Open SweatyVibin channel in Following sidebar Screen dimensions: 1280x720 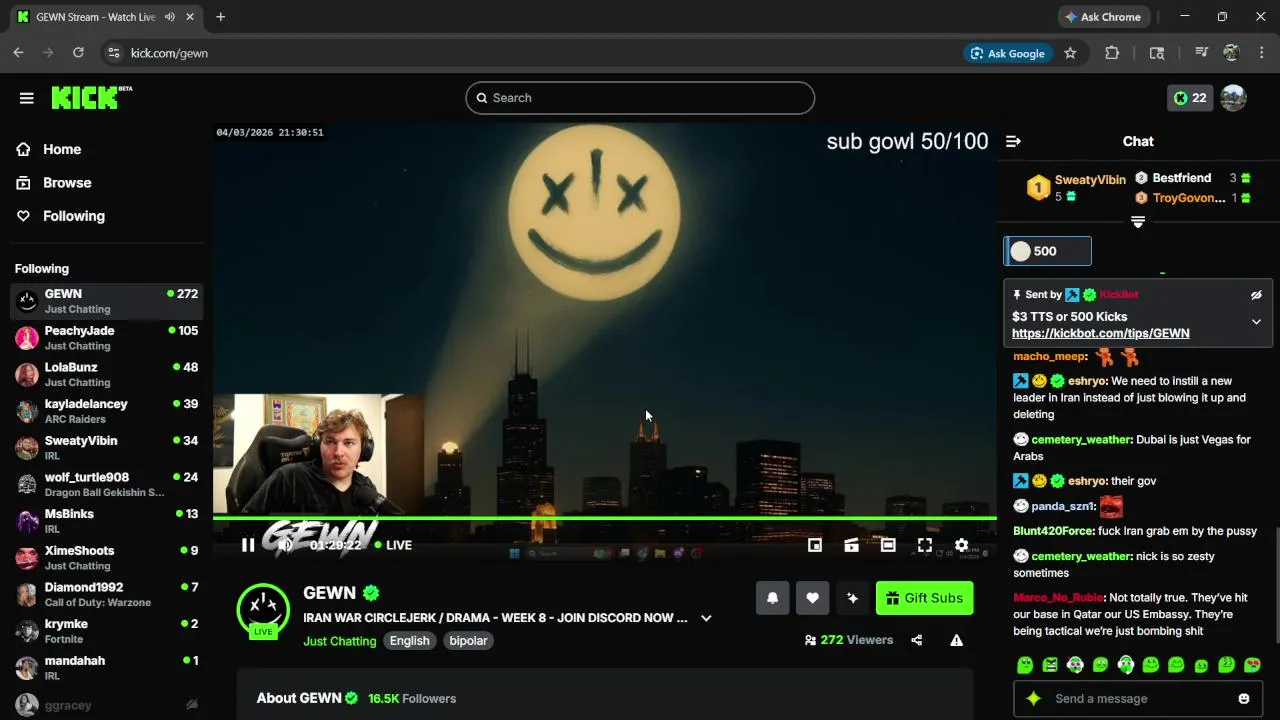pyautogui.click(x=106, y=448)
